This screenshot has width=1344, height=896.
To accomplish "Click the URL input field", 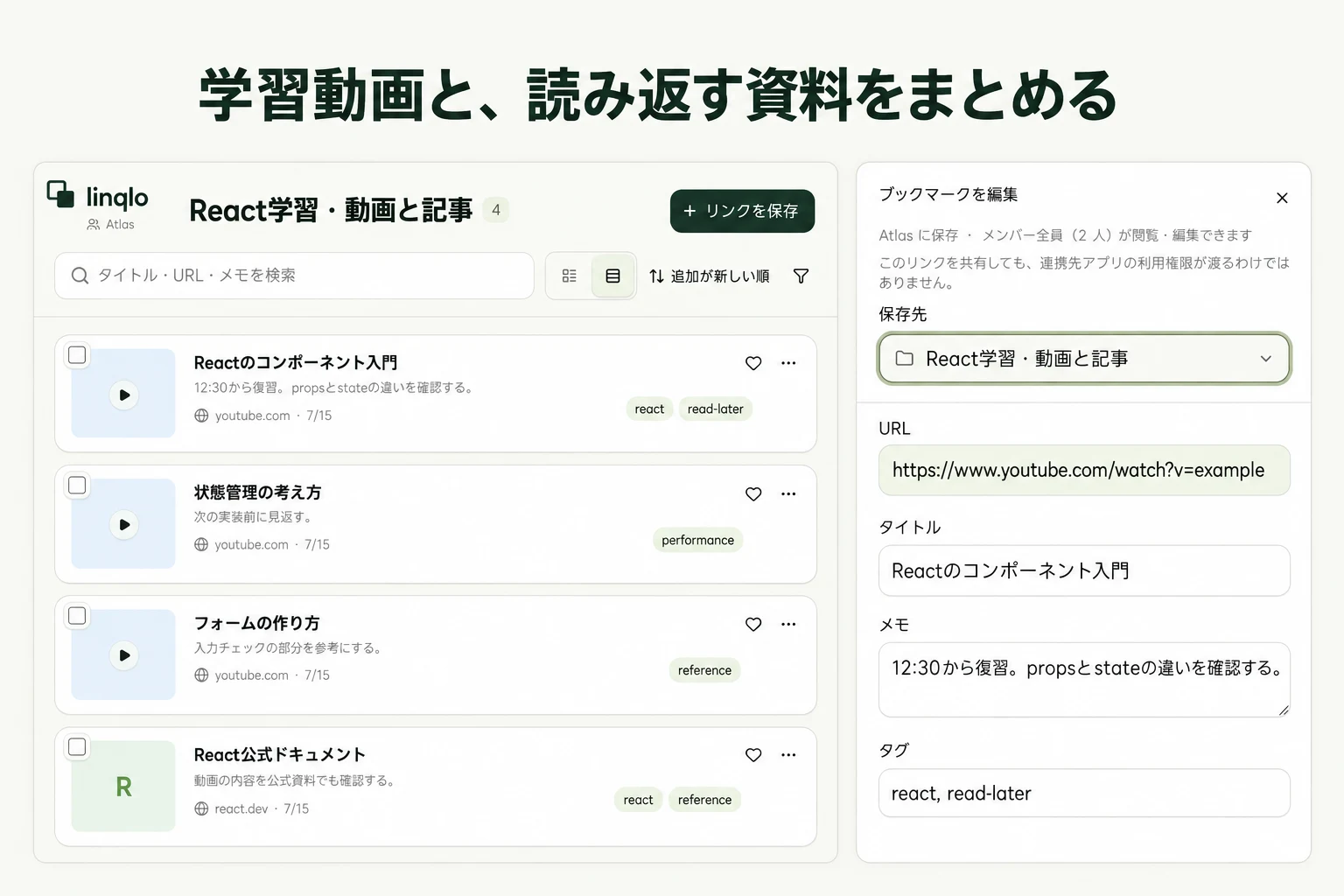I will point(1084,470).
